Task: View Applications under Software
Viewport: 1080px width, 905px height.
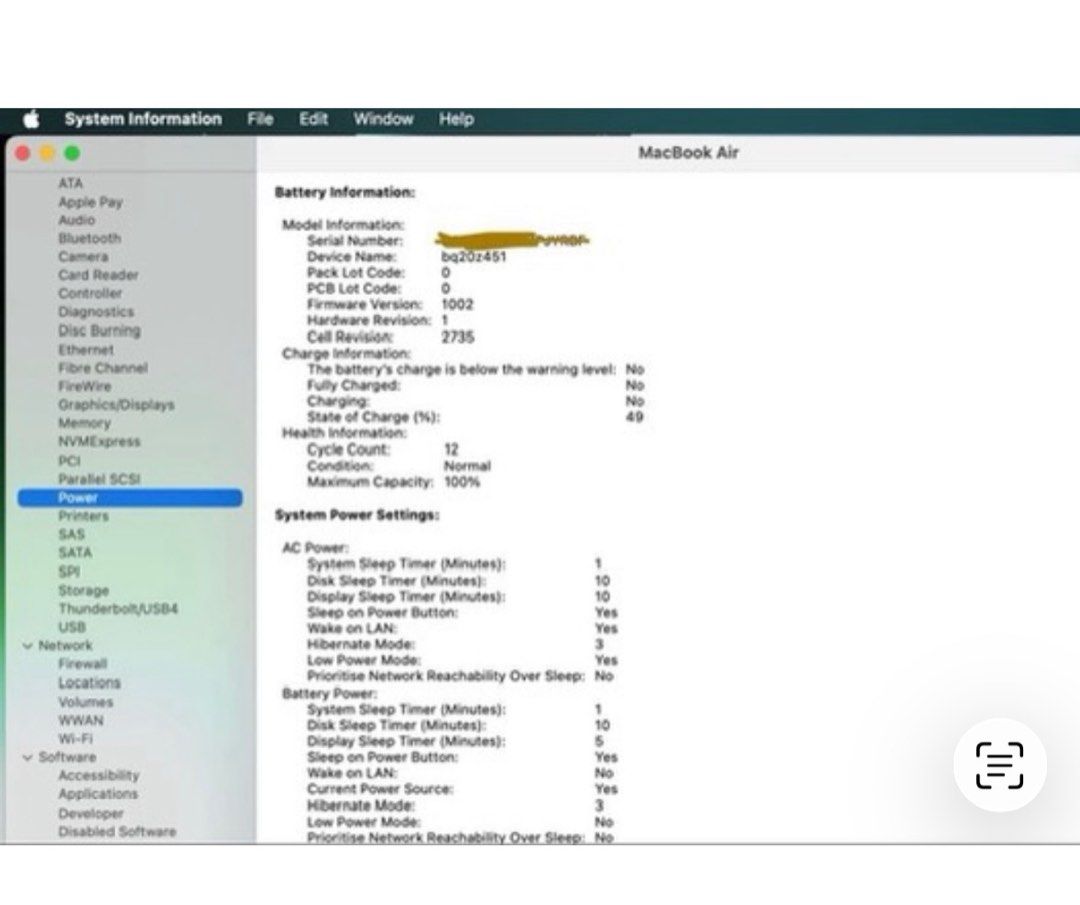Action: pyautogui.click(x=98, y=794)
